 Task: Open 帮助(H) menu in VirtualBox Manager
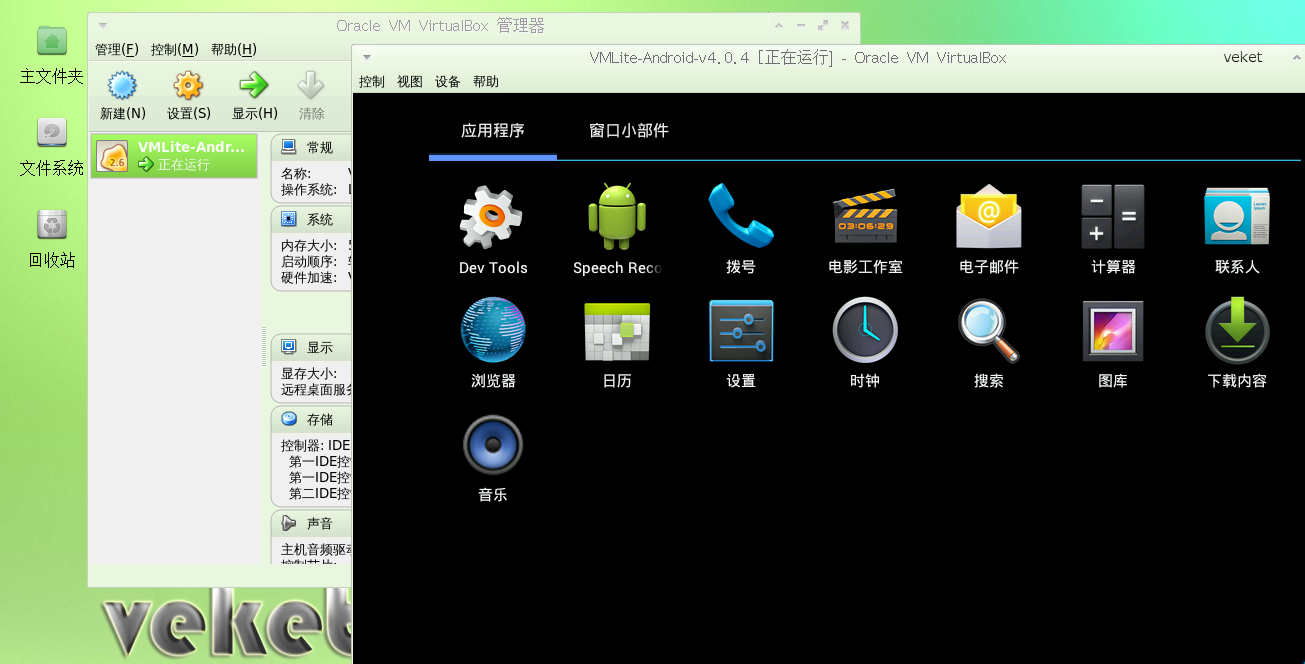pyautogui.click(x=233, y=49)
